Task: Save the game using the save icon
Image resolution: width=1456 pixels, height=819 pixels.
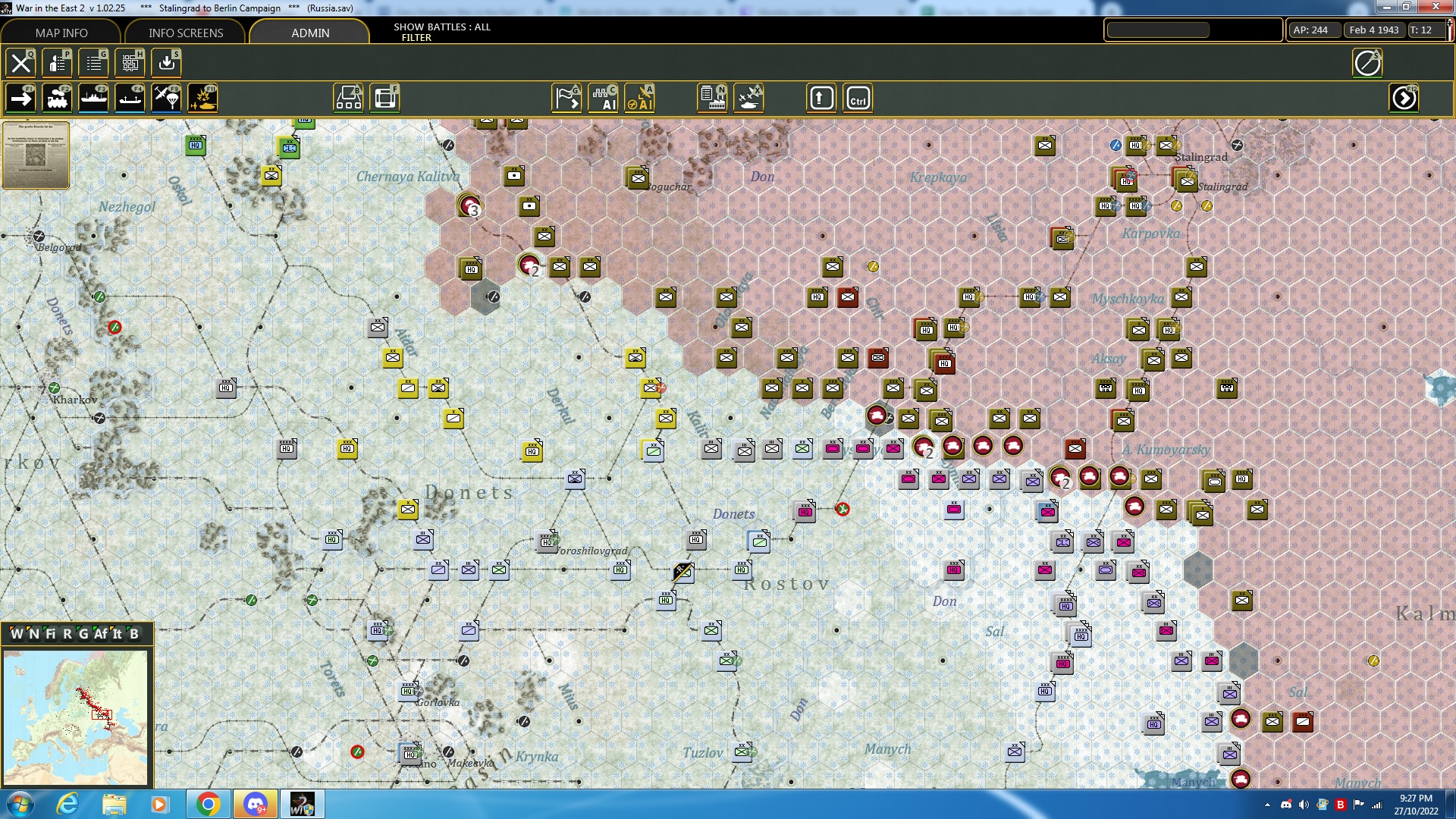Action: click(165, 63)
